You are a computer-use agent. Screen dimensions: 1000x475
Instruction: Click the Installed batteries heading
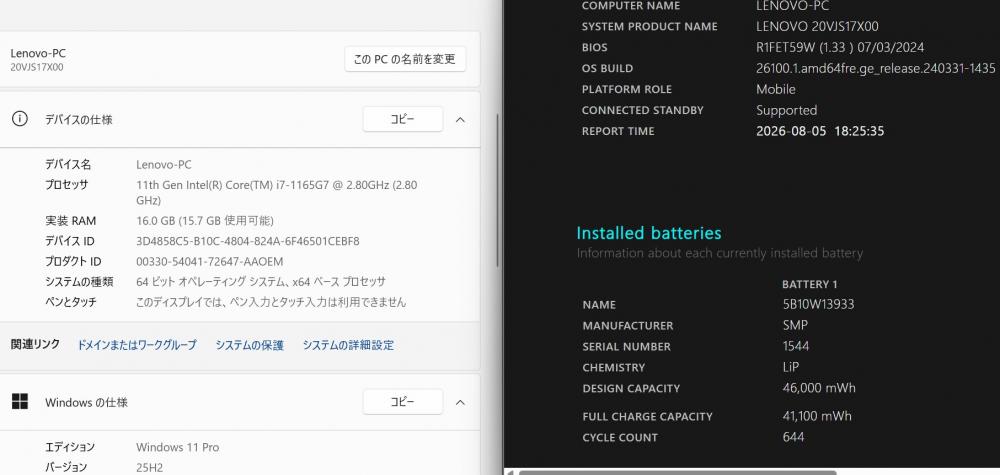click(x=649, y=233)
